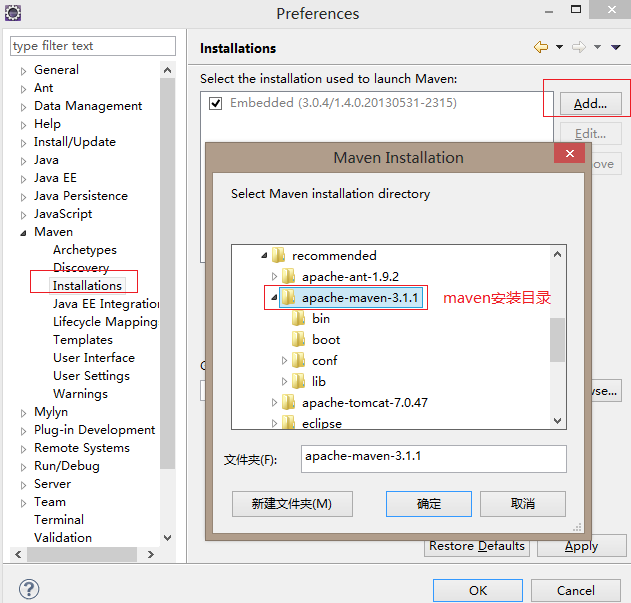Select Warnings under Maven

tap(80, 394)
